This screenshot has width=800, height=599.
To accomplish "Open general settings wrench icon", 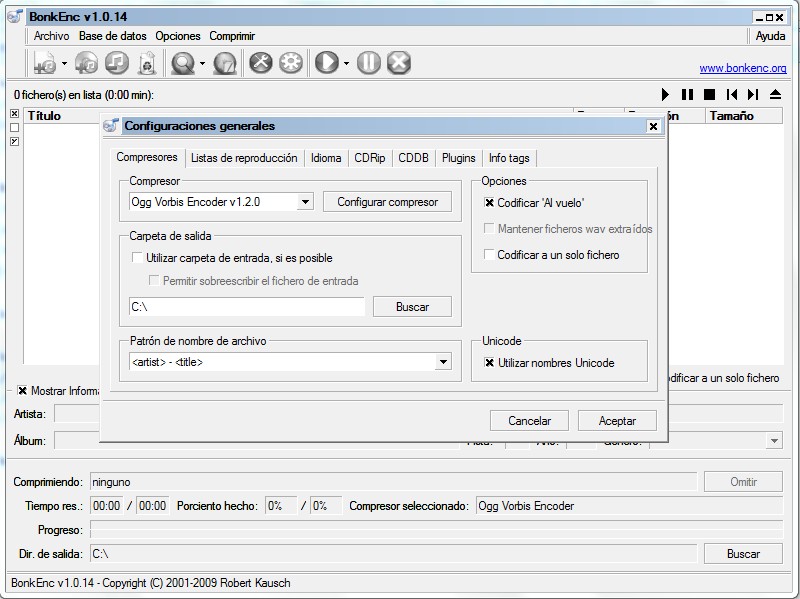I will (x=261, y=63).
